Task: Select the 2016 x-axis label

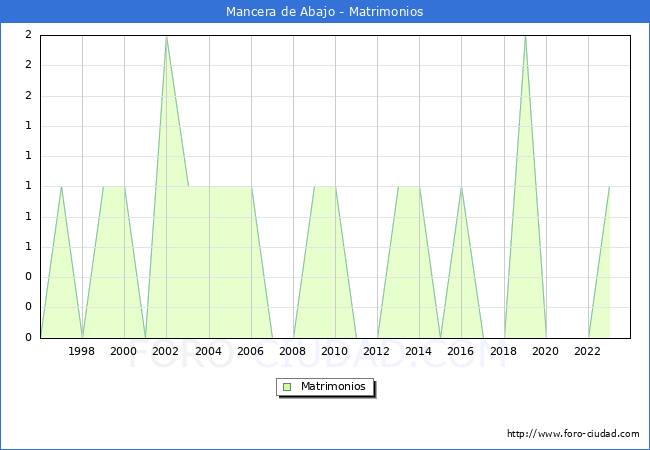Action: 461,351
